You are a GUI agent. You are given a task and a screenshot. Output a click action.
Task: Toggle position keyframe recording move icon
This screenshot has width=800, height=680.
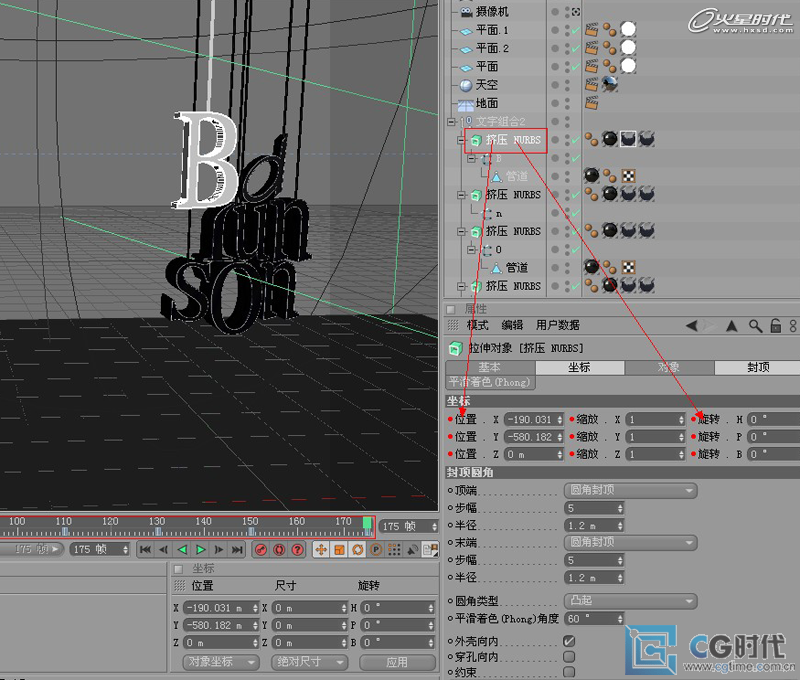[321, 549]
